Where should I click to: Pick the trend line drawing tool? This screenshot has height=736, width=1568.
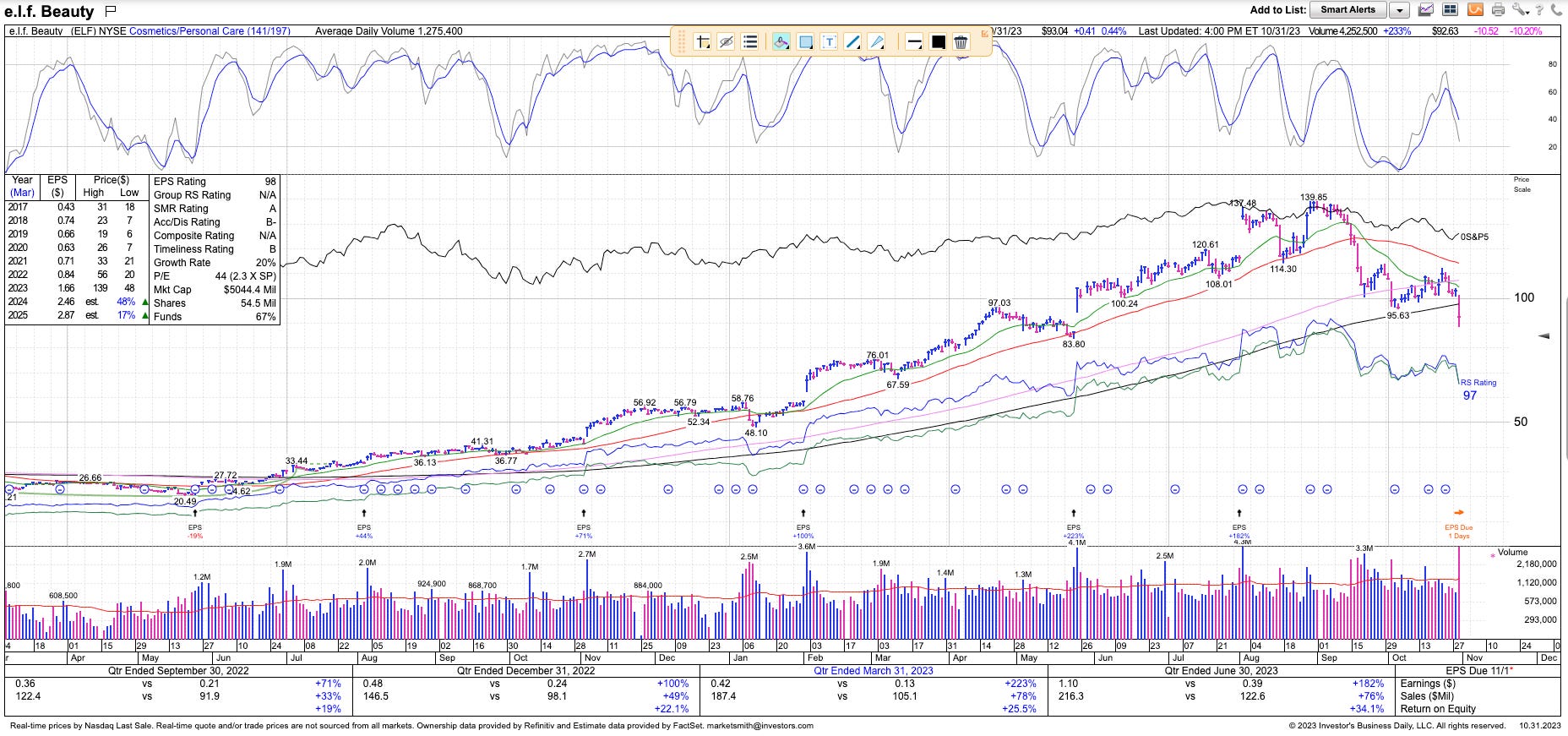853,41
